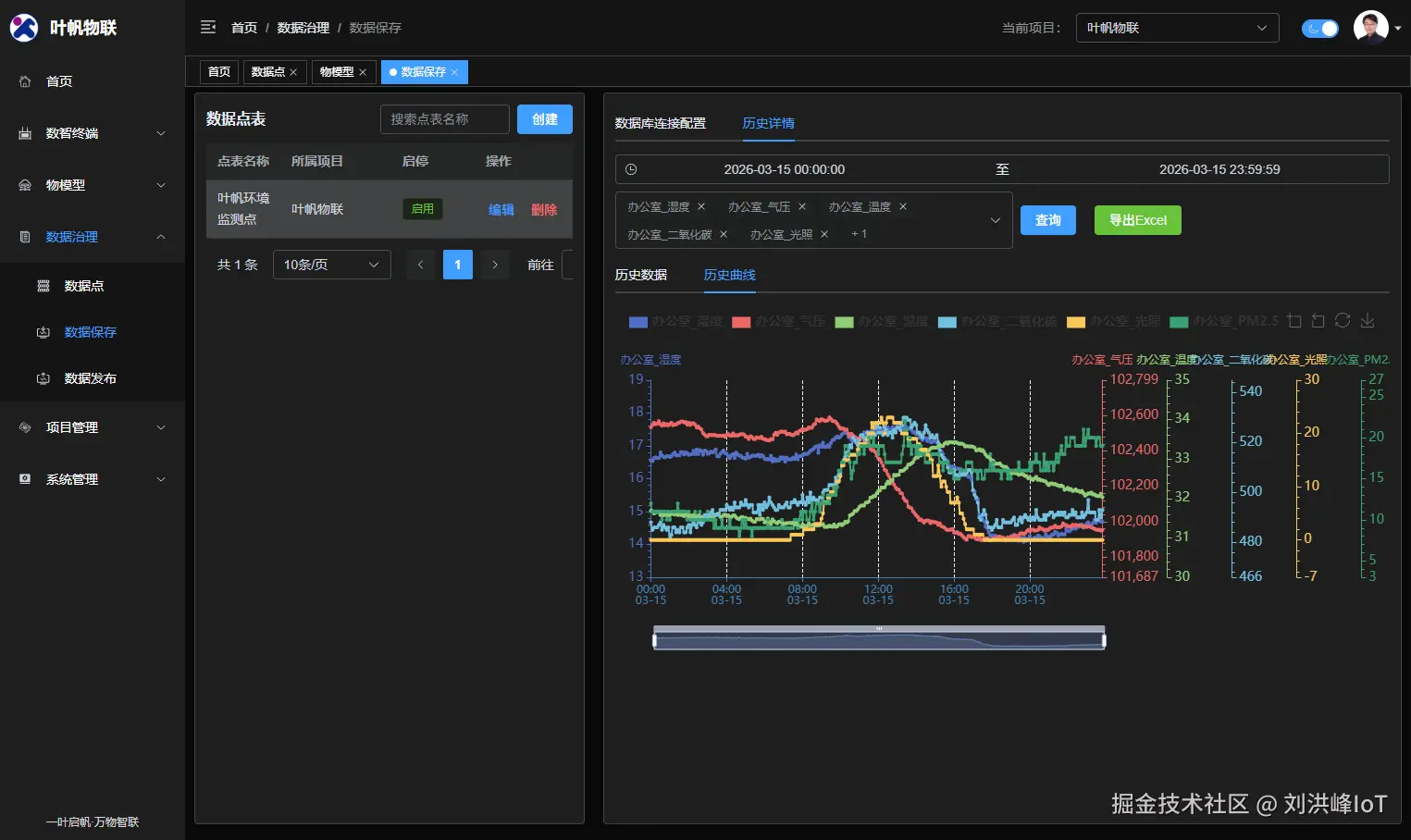Expand the 系统管理 sidebar menu
1411x840 pixels.
pyautogui.click(x=161, y=479)
